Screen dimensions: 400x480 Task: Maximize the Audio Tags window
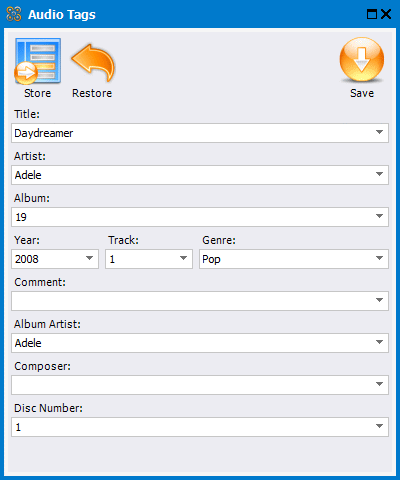[372, 14]
